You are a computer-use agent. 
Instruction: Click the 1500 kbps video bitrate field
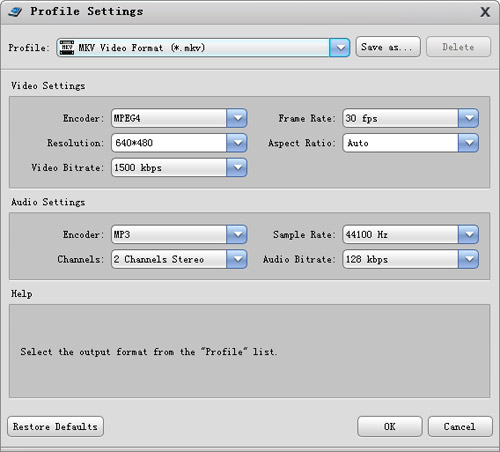(x=169, y=167)
